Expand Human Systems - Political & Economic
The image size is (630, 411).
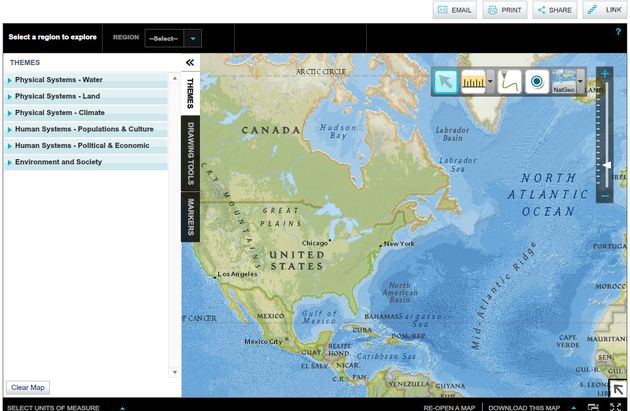pyautogui.click(x=86, y=146)
